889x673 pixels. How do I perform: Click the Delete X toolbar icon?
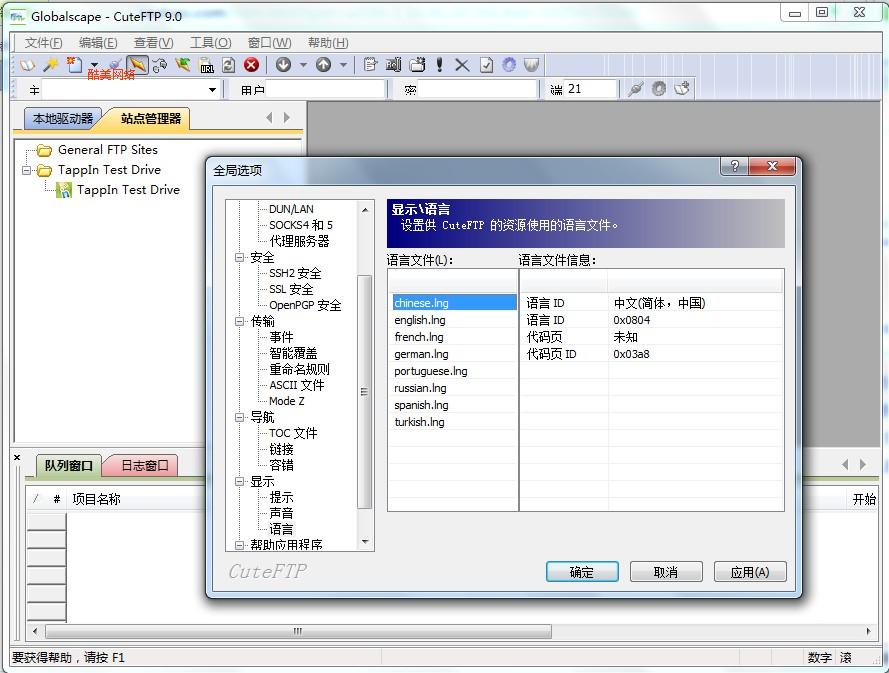462,65
